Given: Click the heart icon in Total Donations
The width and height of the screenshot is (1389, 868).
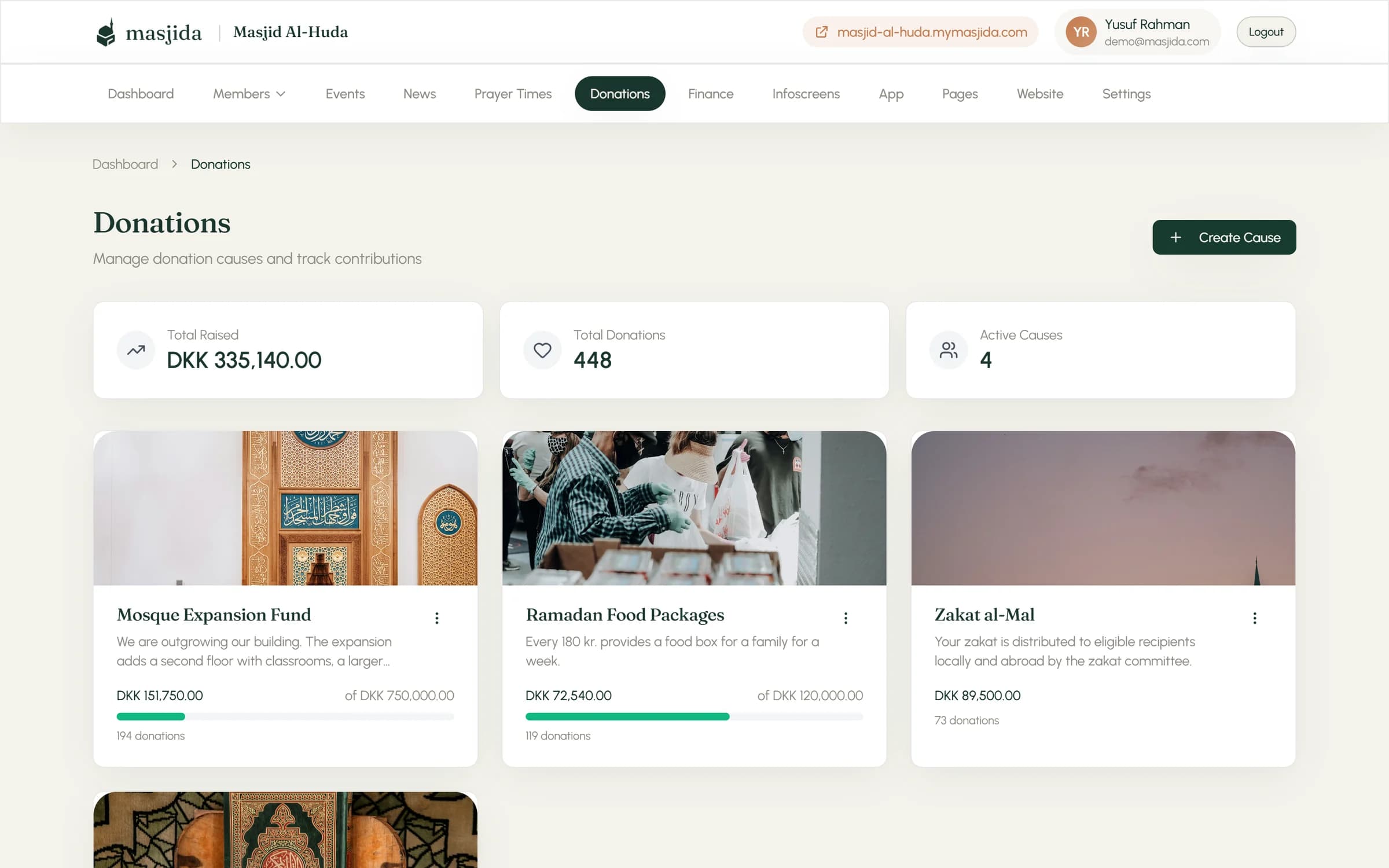Looking at the screenshot, I should tap(542, 350).
